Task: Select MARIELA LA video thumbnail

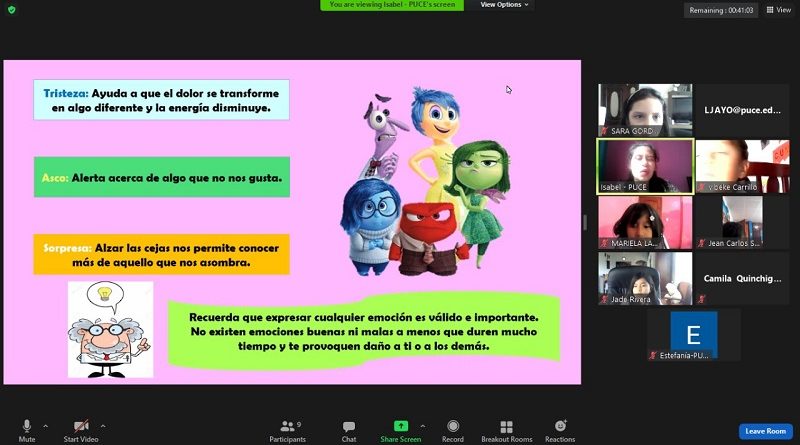Action: click(x=645, y=222)
